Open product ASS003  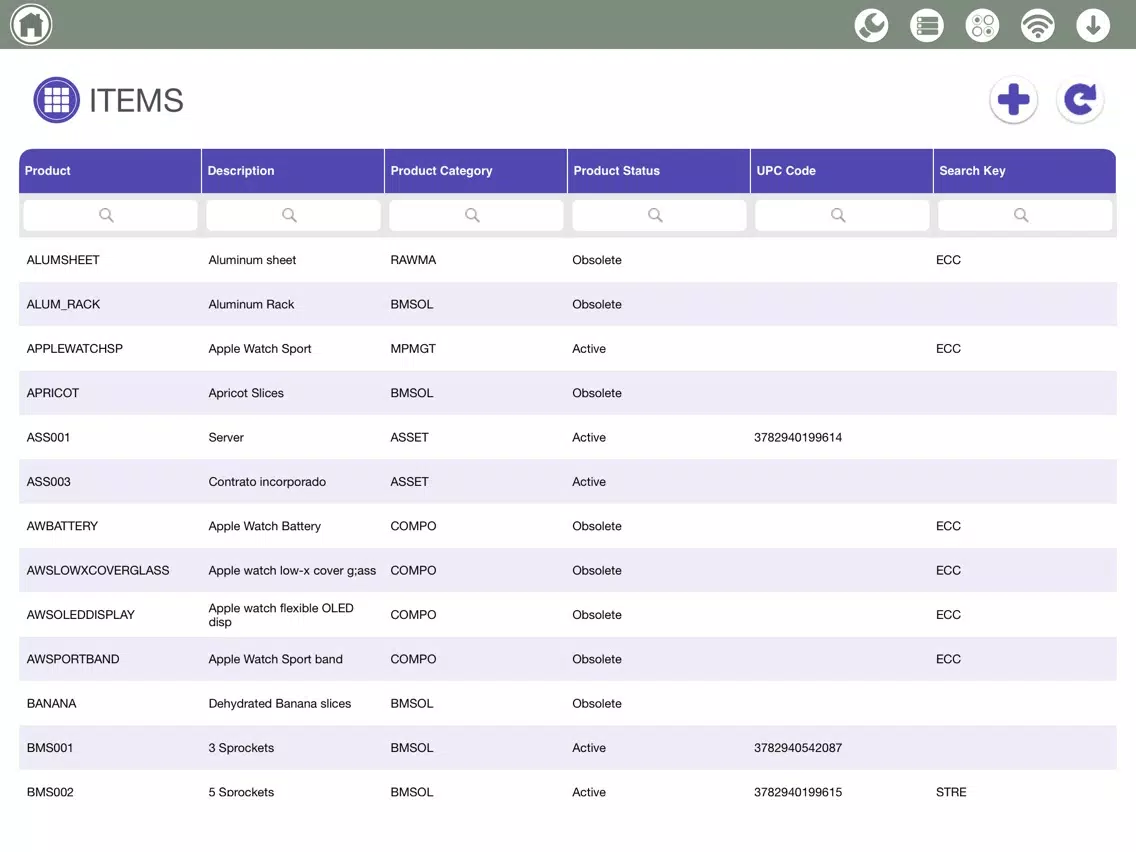click(x=49, y=482)
